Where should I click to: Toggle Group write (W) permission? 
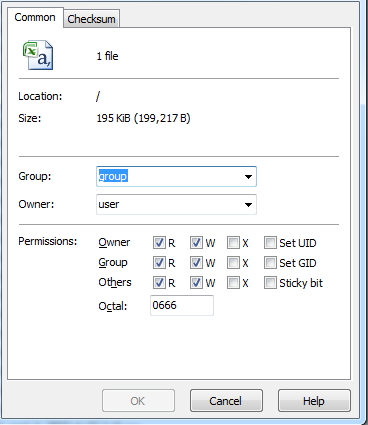click(x=196, y=263)
